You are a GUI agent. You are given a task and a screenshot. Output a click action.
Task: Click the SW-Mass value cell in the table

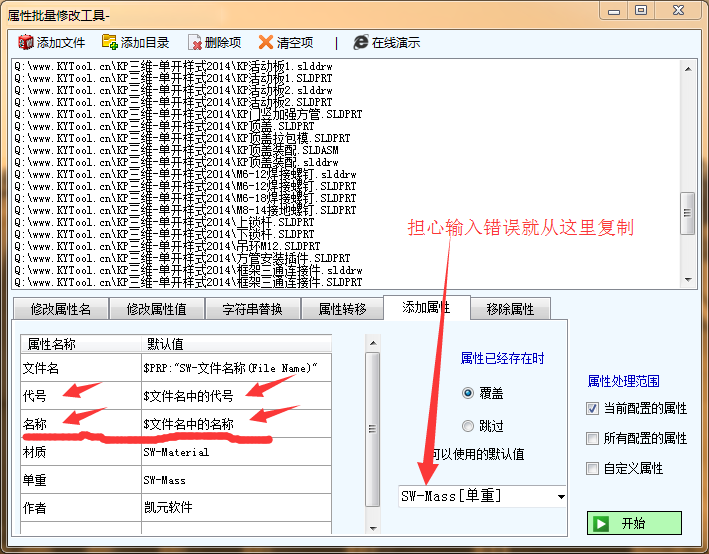pos(236,480)
